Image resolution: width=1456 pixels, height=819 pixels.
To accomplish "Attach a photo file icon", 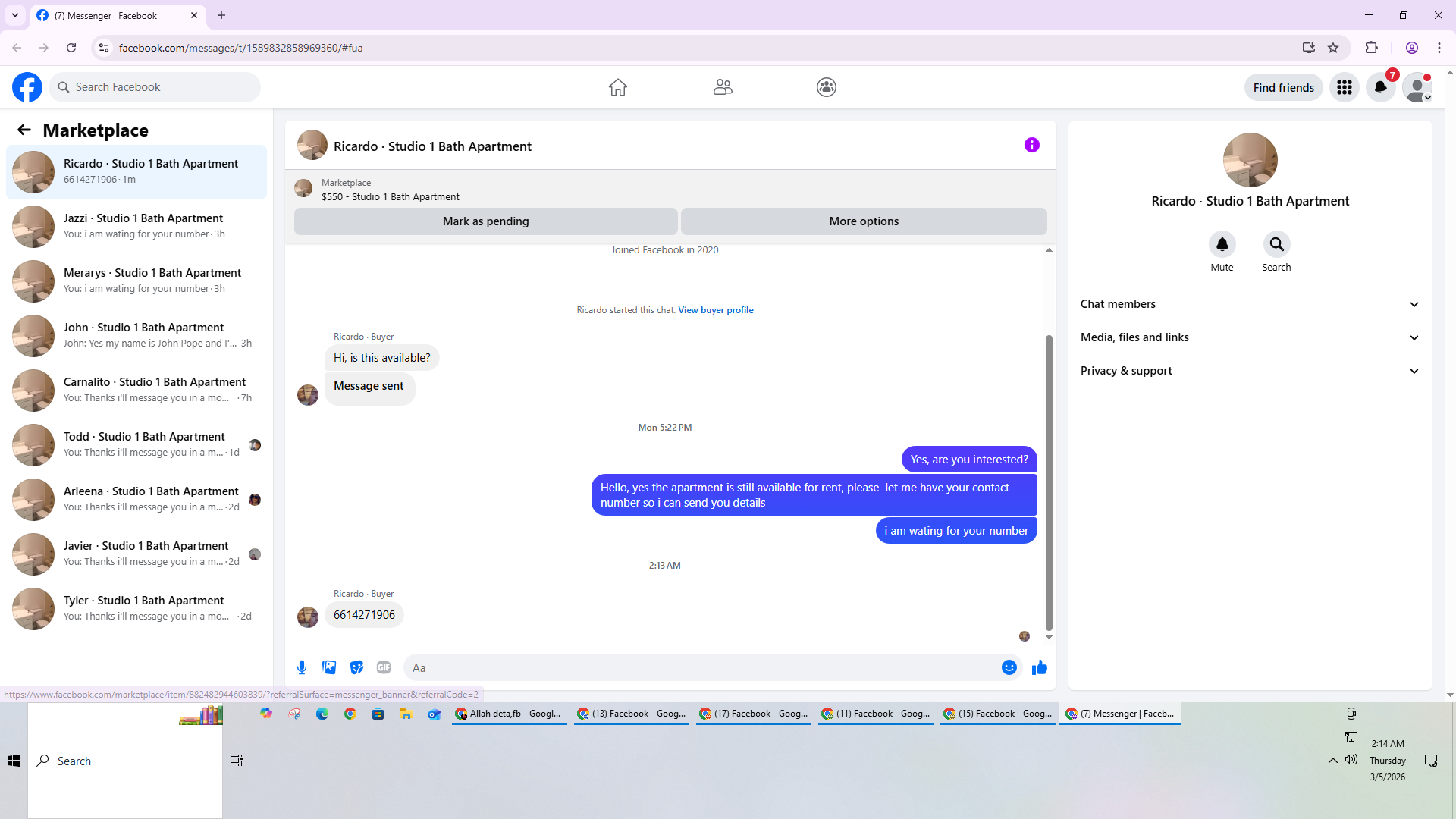I will (329, 667).
